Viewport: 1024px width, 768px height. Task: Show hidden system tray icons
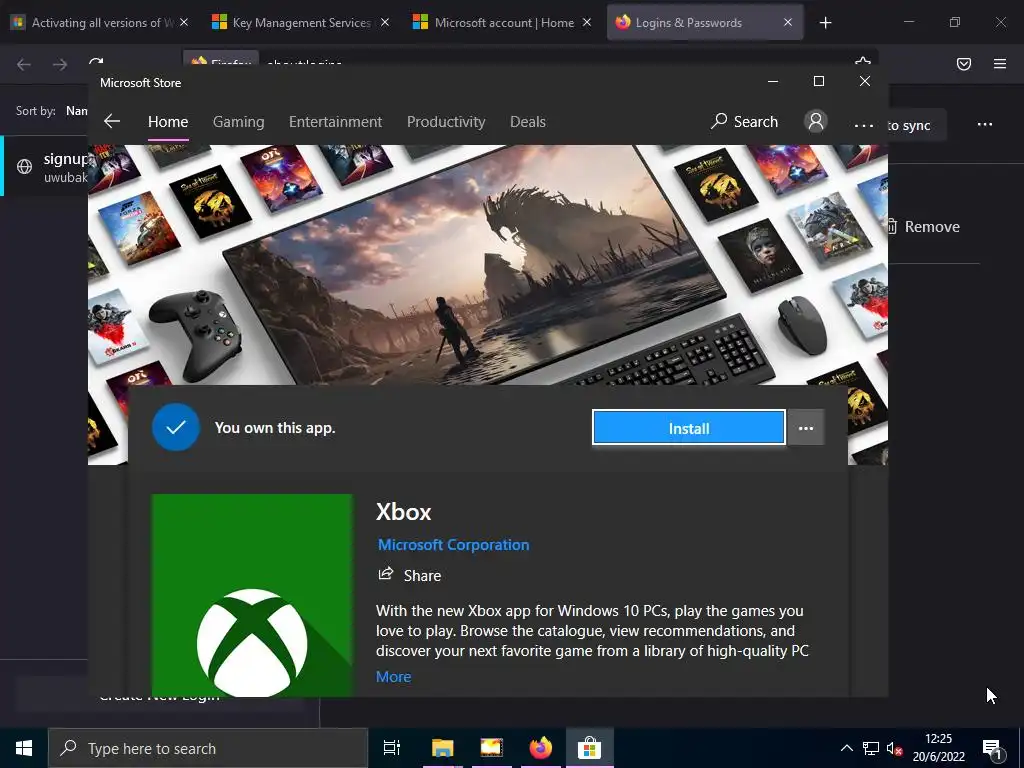846,748
